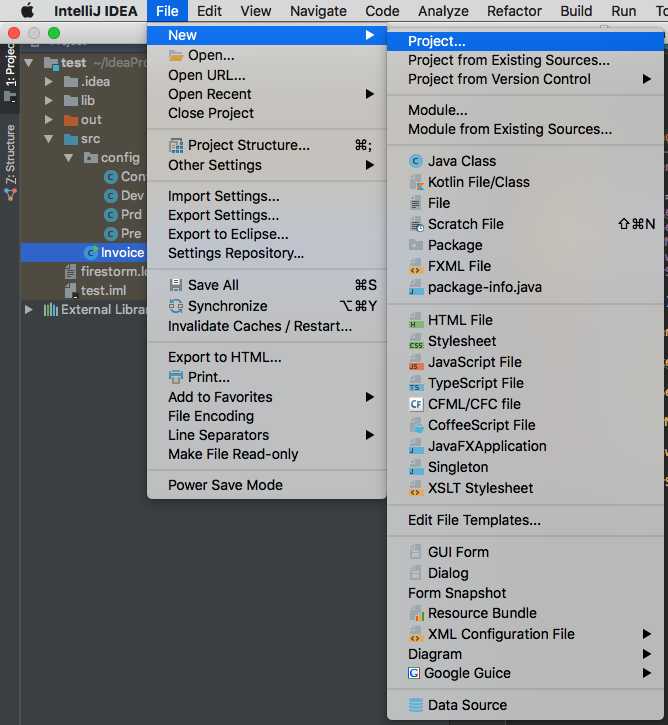Open the Other Settings submenu
The height and width of the screenshot is (725, 668).
pos(267,165)
